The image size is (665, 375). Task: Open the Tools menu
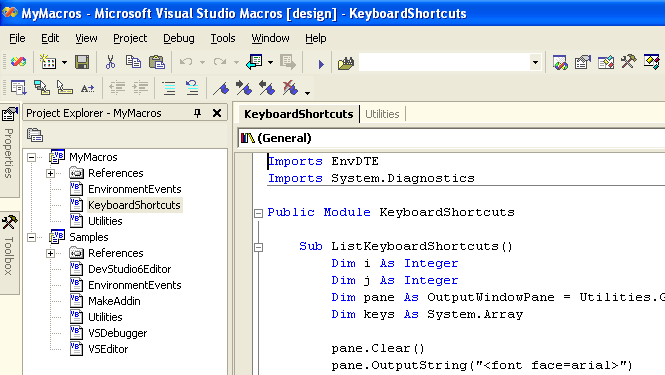223,38
